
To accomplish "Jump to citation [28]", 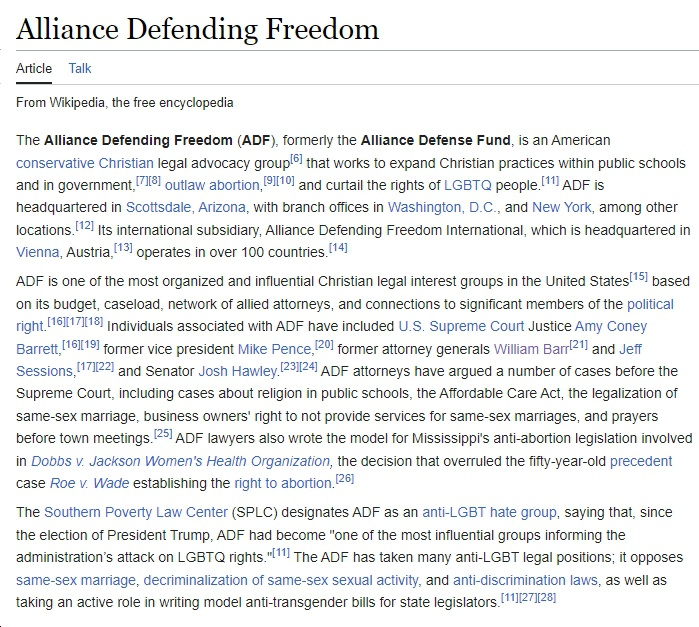I will click(547, 598).
